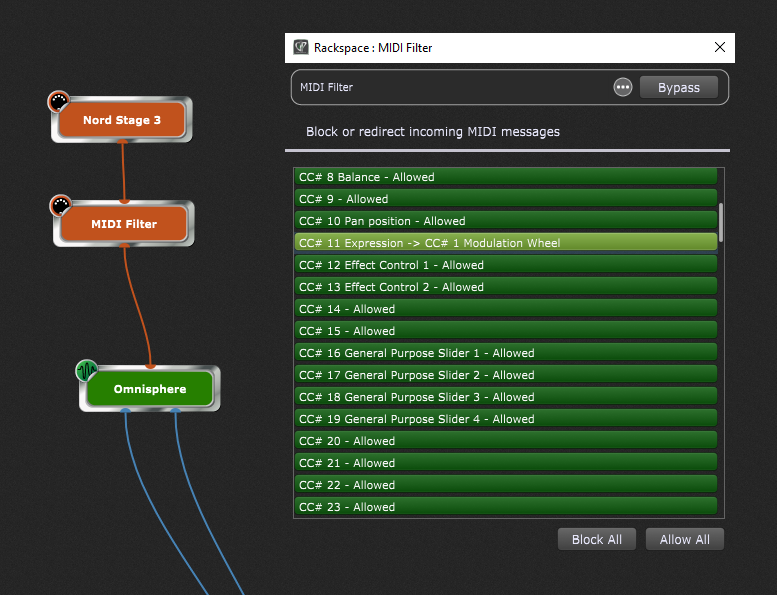
Task: Click the MIDI Filter name field
Action: click(450, 88)
